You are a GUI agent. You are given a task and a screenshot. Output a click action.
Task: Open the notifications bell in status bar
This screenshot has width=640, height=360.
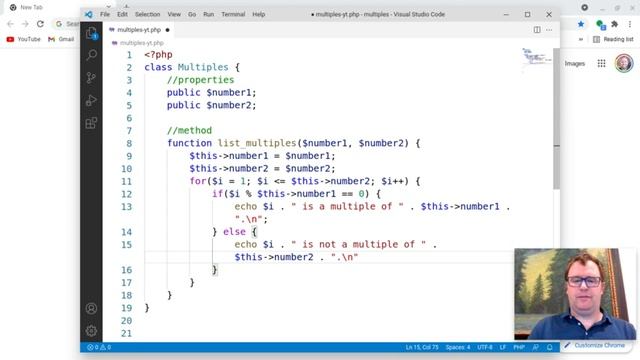click(x=549, y=347)
